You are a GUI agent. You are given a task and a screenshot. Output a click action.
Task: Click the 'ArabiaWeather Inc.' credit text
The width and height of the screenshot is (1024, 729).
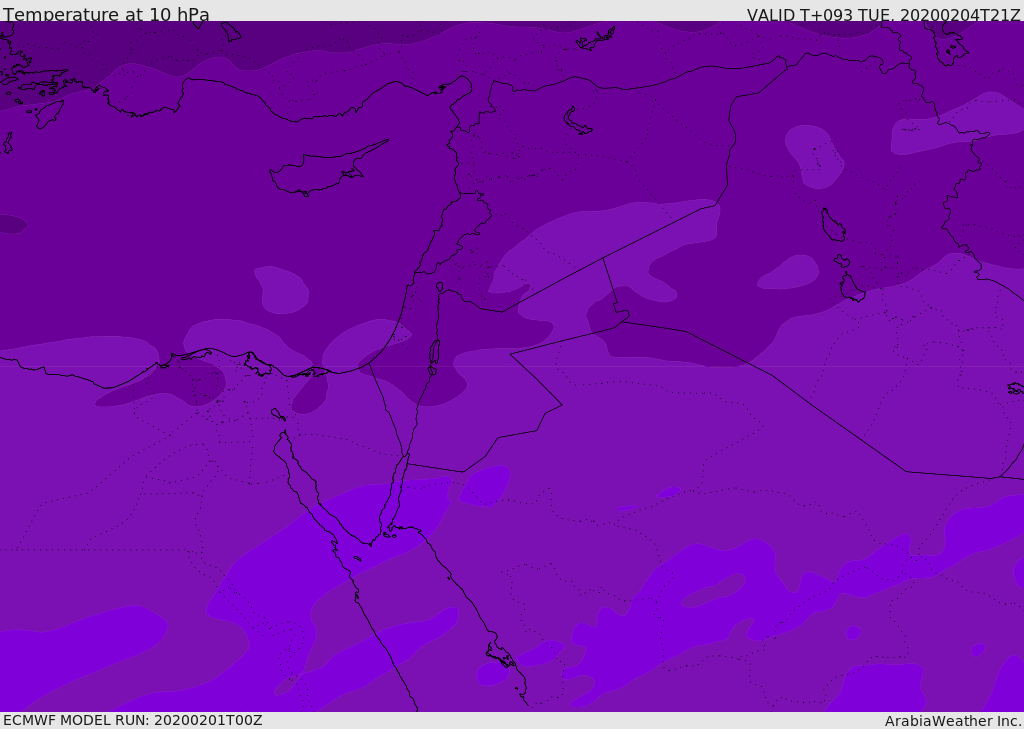click(x=954, y=721)
